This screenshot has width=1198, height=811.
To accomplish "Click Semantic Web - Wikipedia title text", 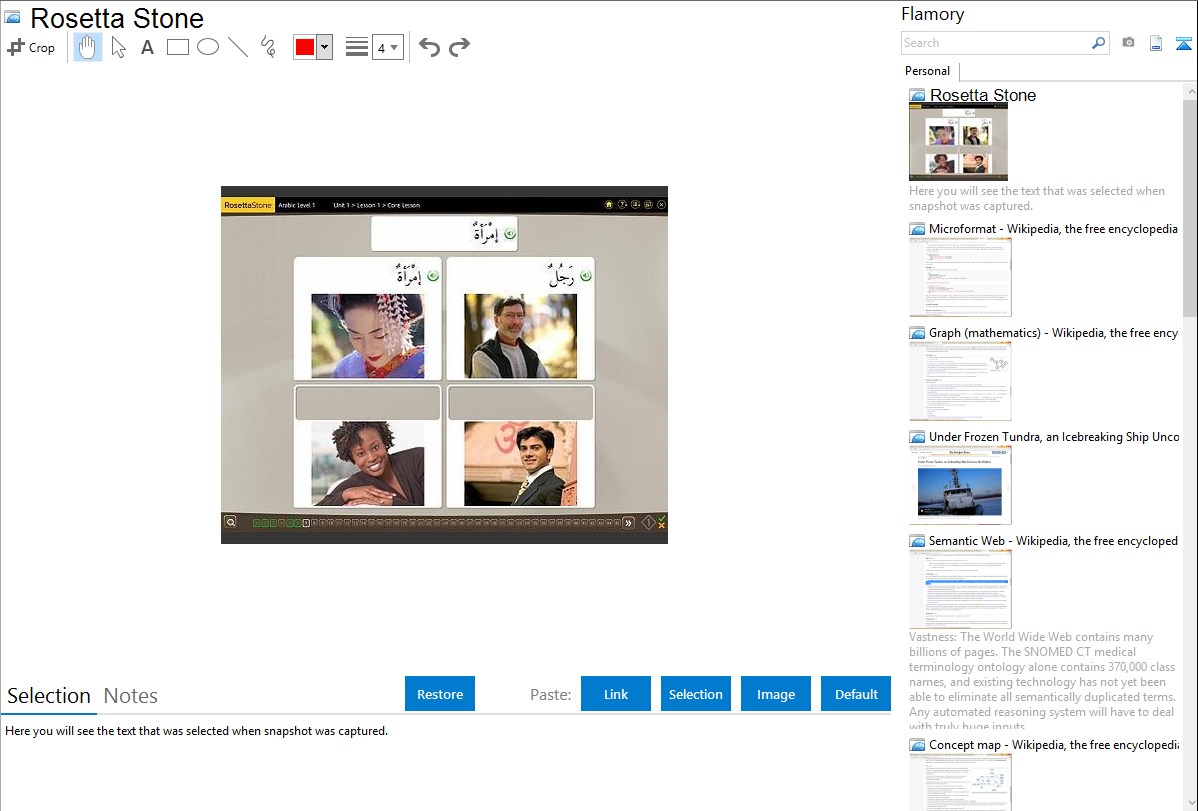I will pyautogui.click(x=1053, y=540).
